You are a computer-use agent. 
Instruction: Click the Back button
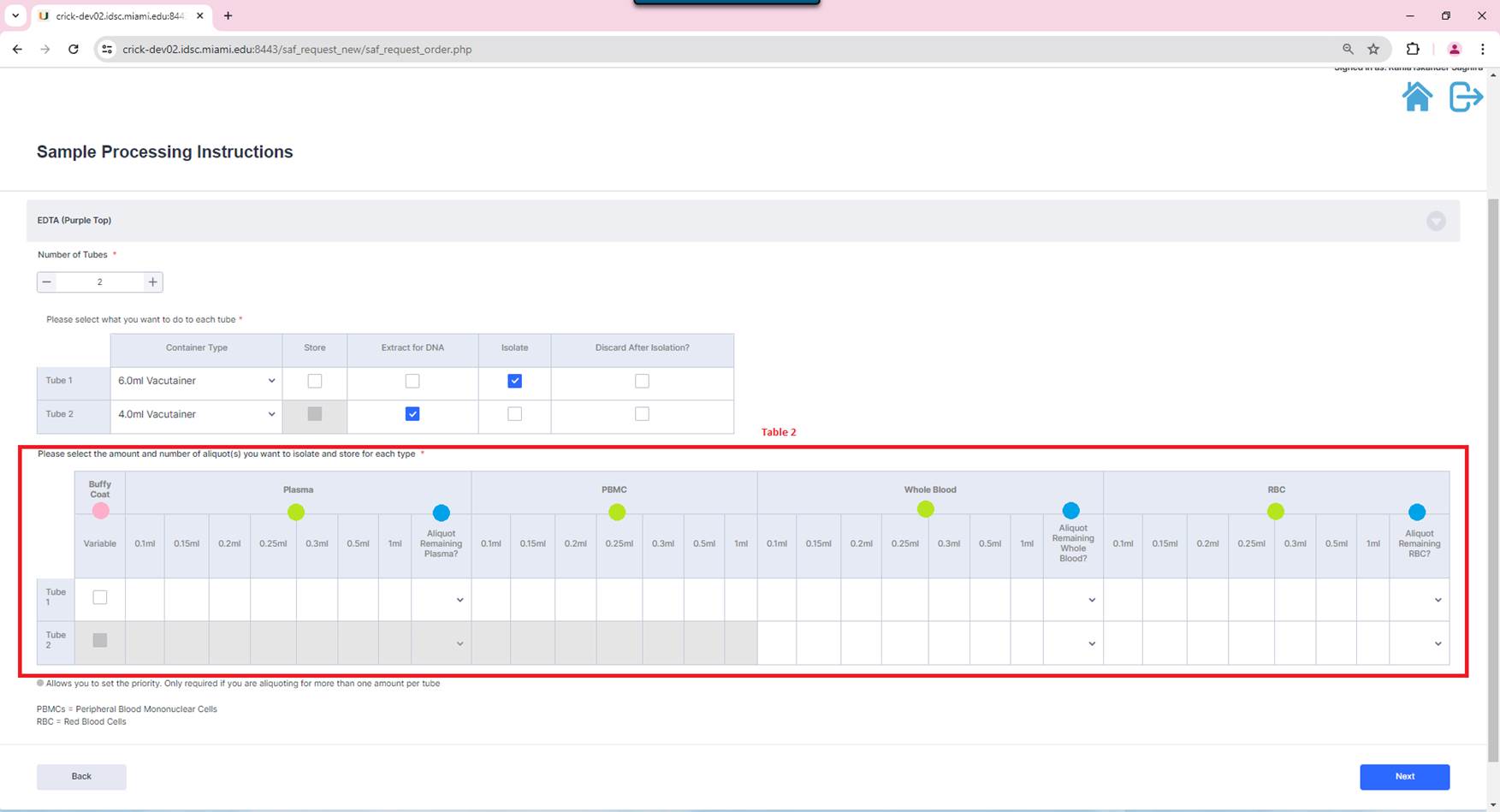click(x=81, y=776)
